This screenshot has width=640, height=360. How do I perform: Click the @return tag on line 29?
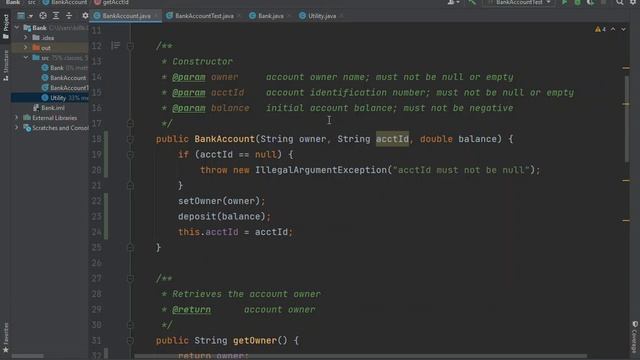pyautogui.click(x=191, y=310)
